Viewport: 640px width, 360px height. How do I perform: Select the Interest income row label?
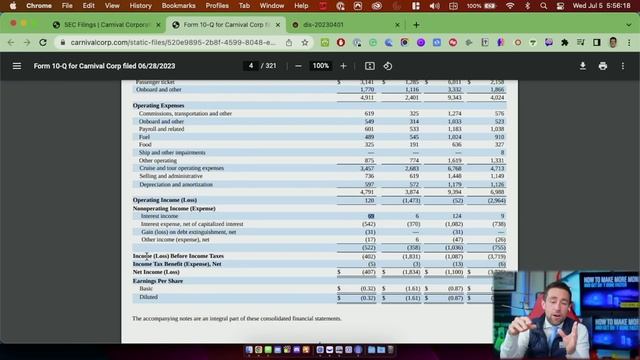pos(159,216)
